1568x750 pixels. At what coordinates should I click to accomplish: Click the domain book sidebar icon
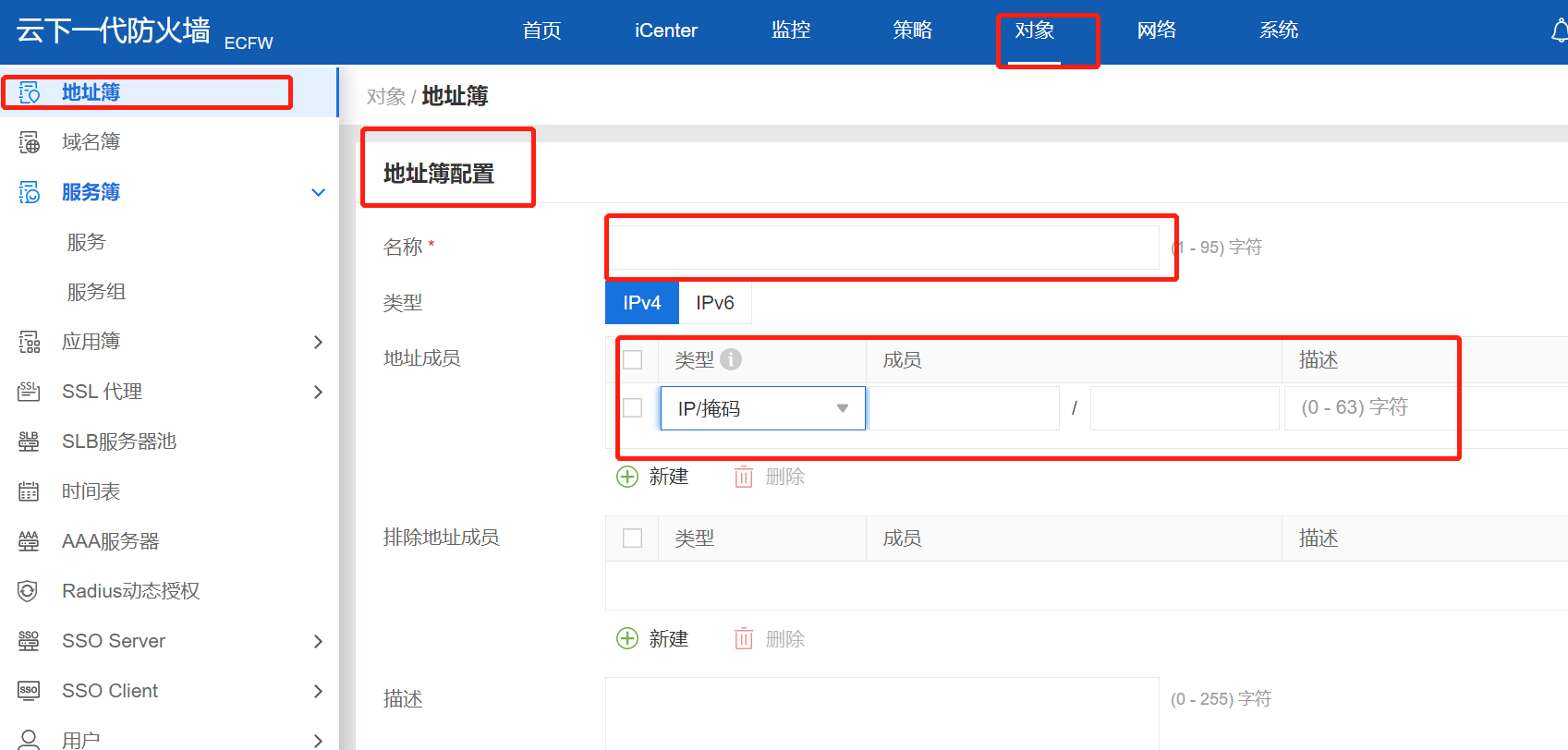point(30,142)
